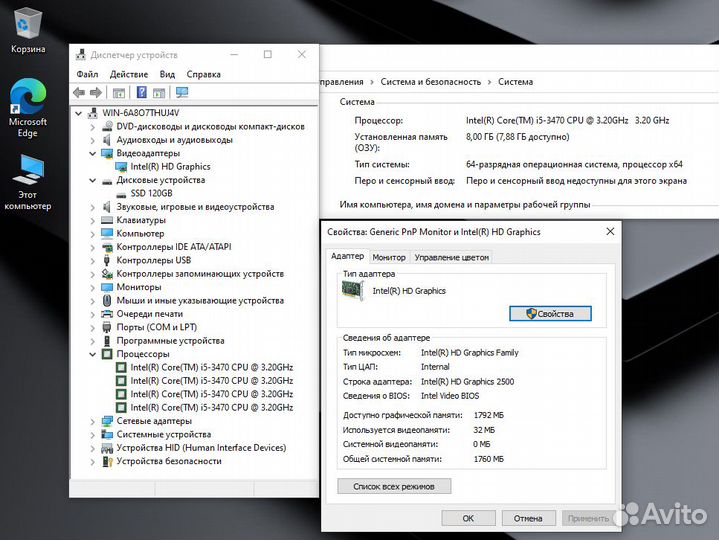The width and height of the screenshot is (719, 540).
Task: Click the Порты (COM и LPT) icon
Action: click(x=107, y=327)
